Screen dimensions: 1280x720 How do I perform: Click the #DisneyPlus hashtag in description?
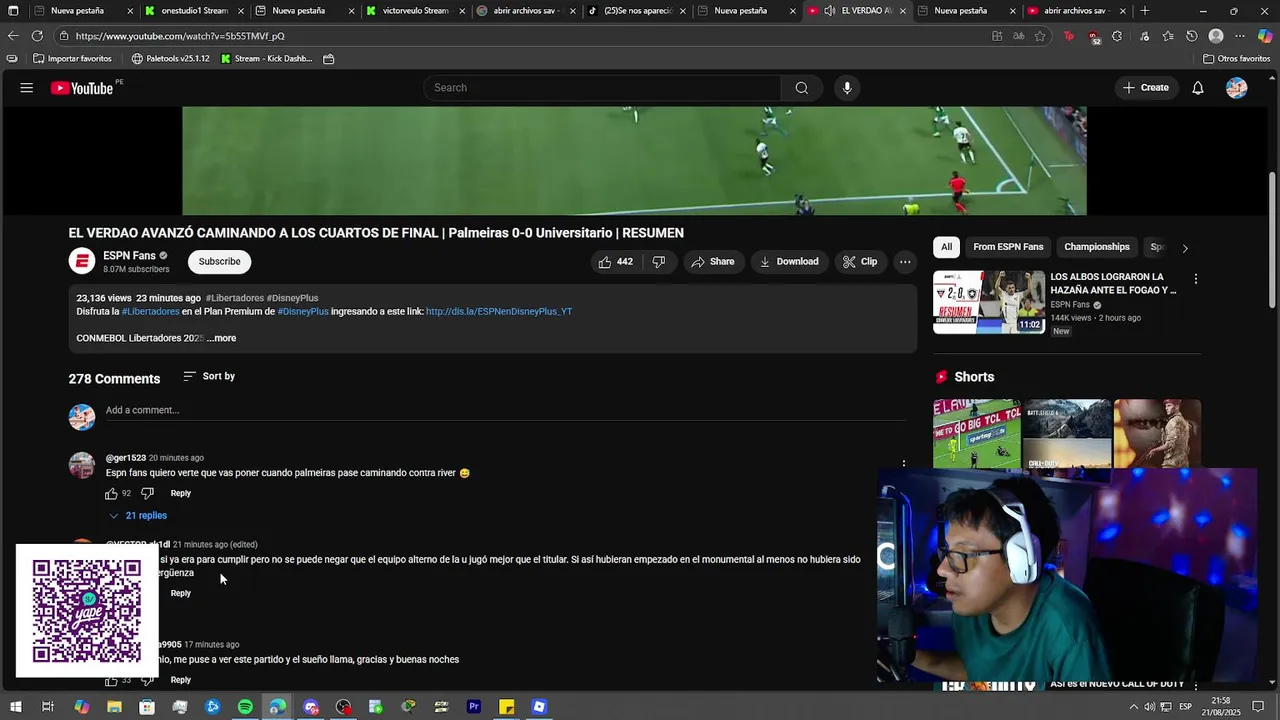(x=303, y=311)
